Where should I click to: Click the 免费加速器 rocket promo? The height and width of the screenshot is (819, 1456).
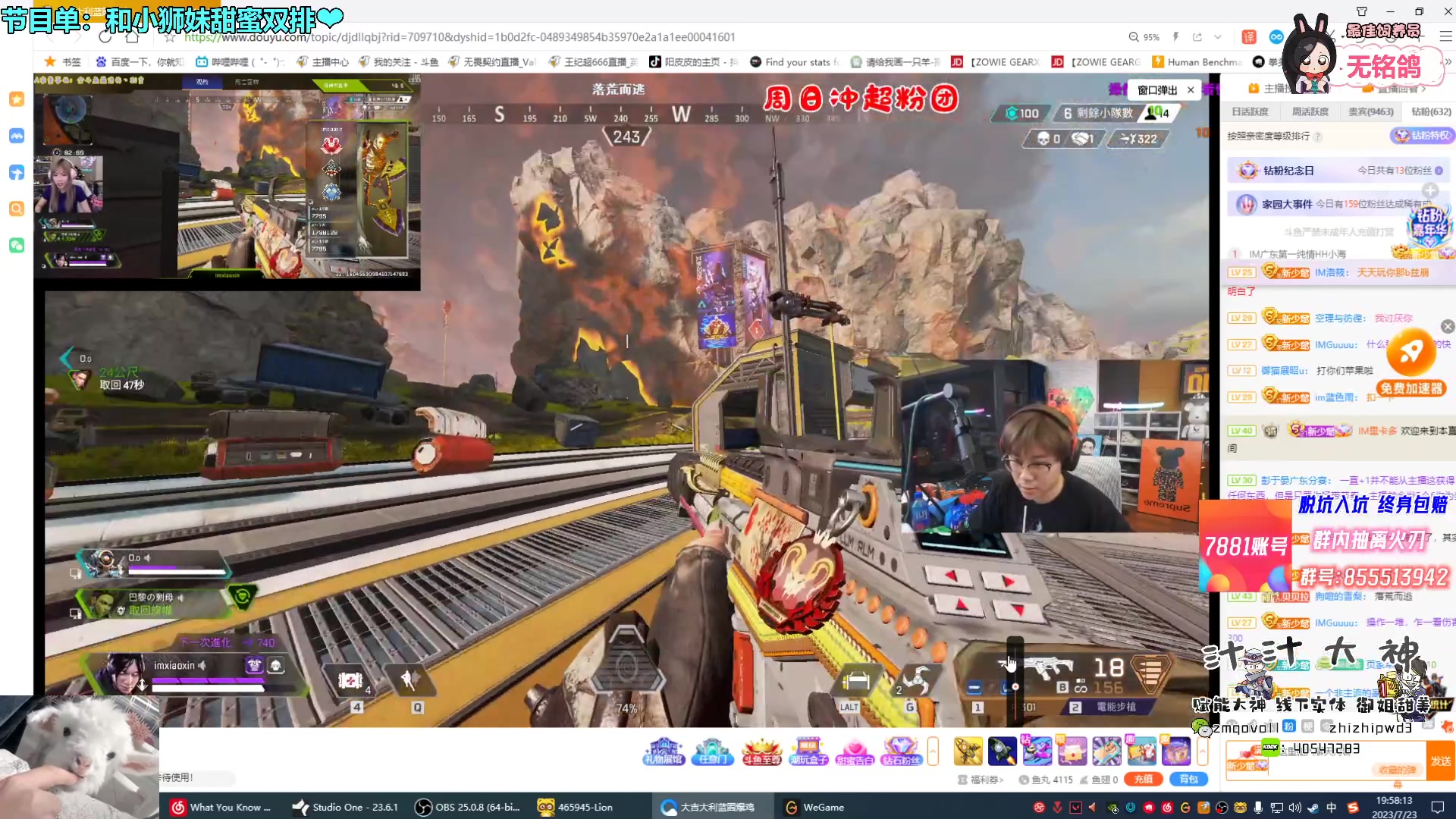click(1411, 362)
